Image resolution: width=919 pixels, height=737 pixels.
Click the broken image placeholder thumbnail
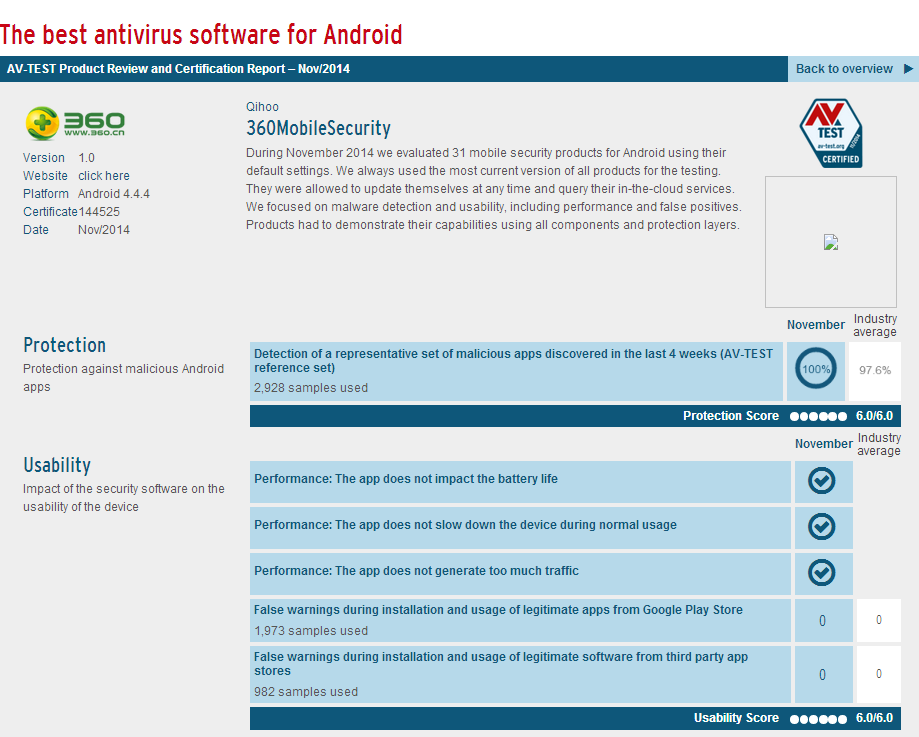click(x=830, y=242)
